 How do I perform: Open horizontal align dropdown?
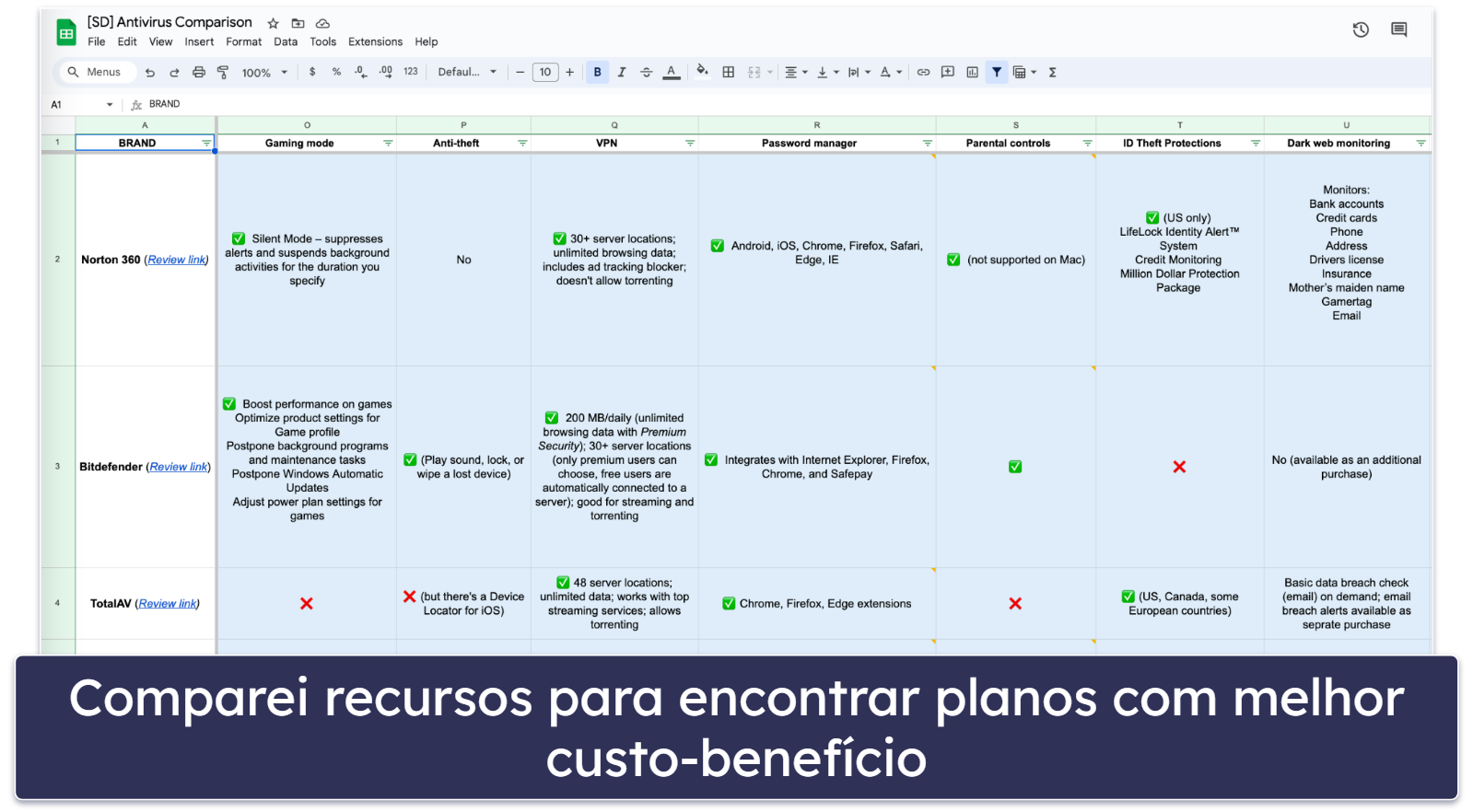point(796,72)
